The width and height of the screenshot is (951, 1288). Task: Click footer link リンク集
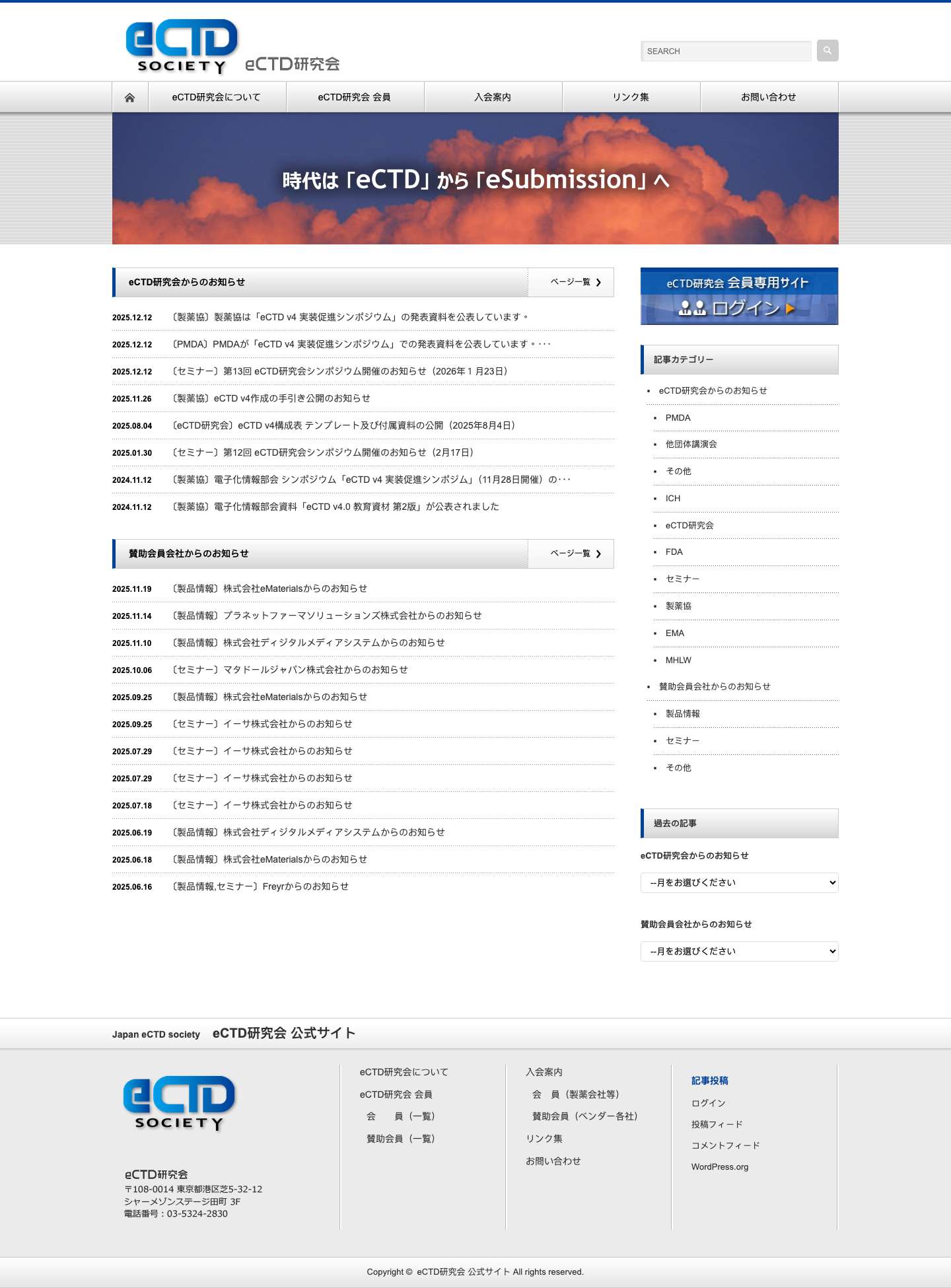tap(544, 1139)
